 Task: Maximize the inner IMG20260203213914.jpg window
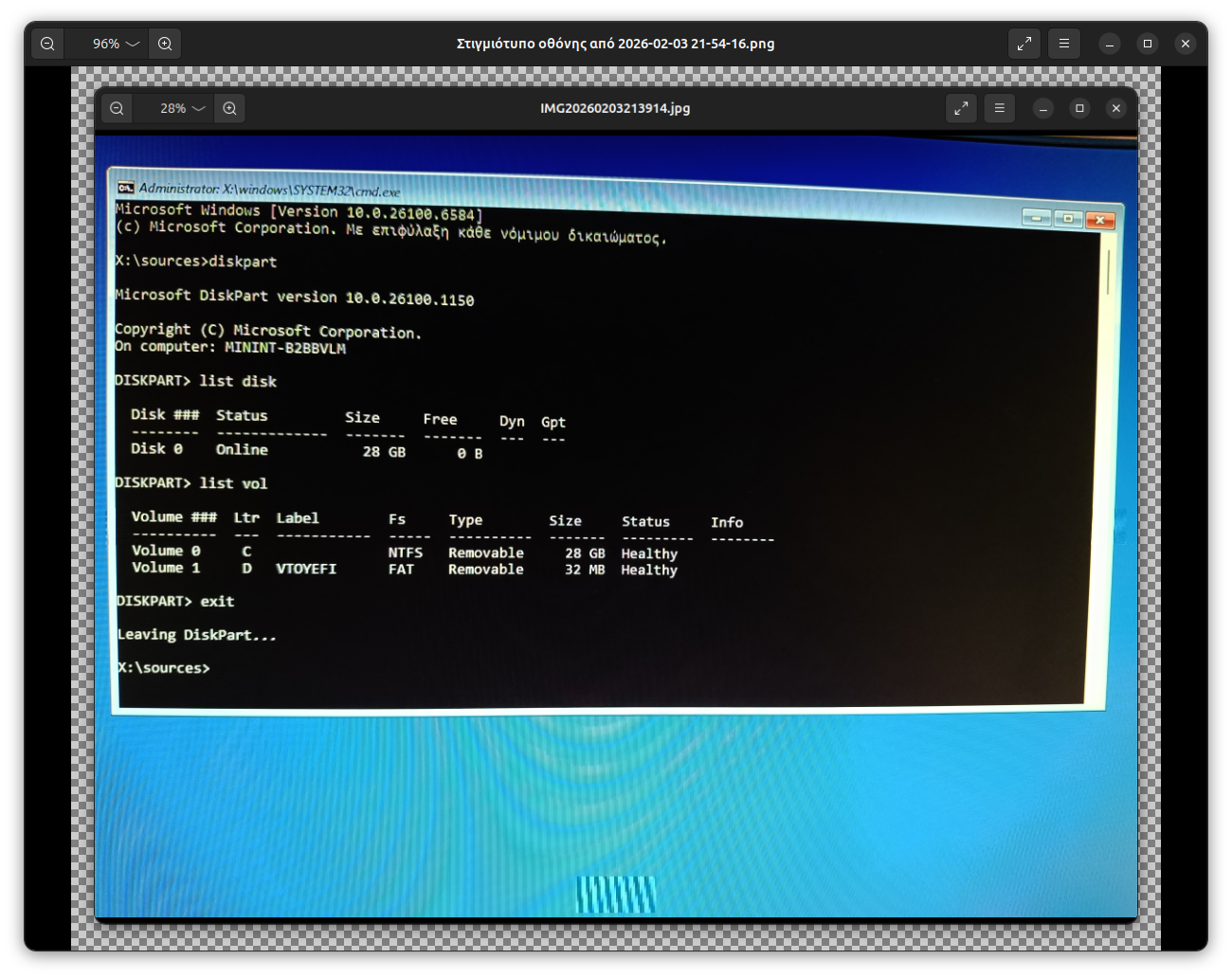tap(1079, 108)
